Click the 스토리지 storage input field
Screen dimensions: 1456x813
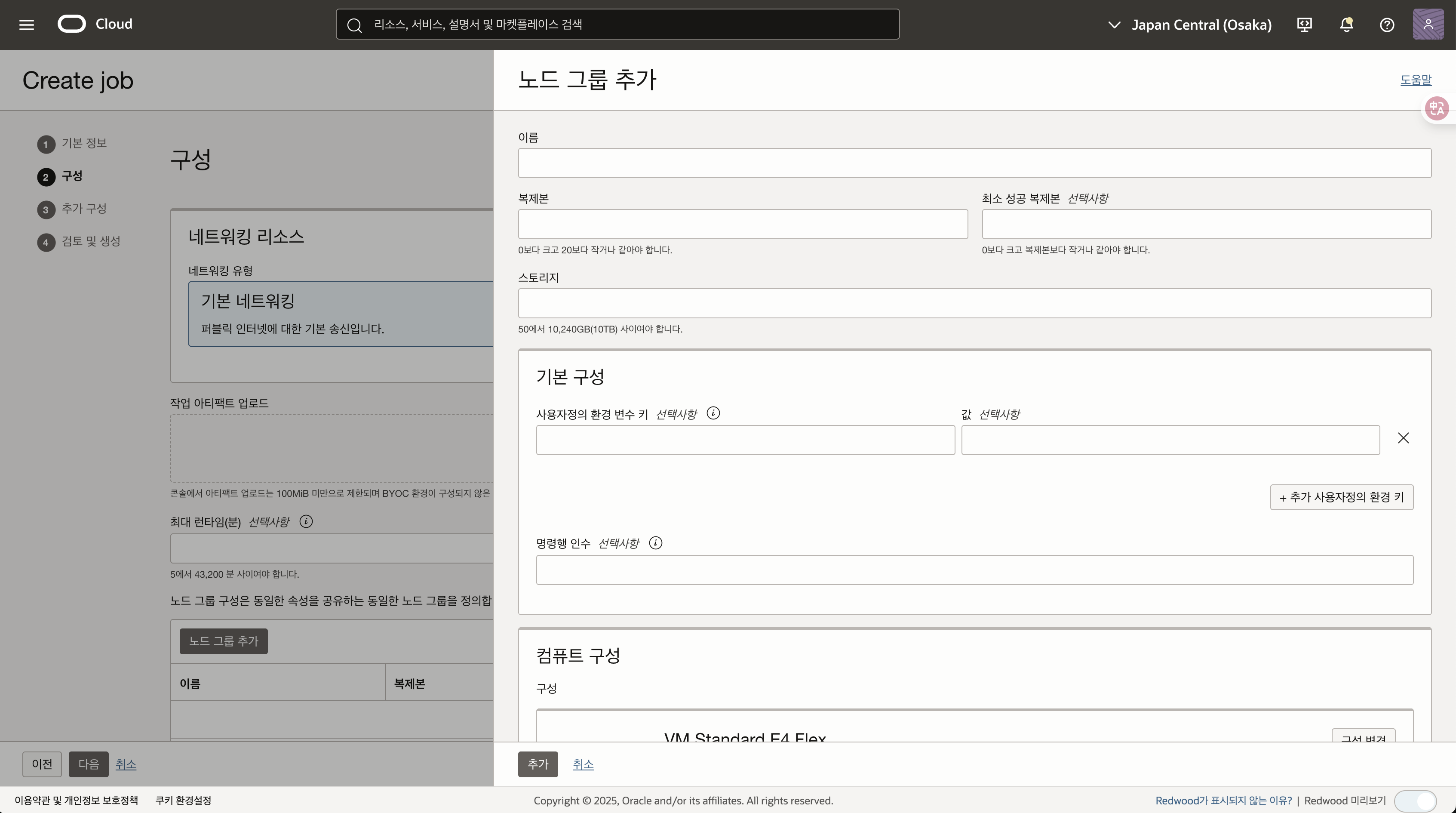(x=974, y=304)
